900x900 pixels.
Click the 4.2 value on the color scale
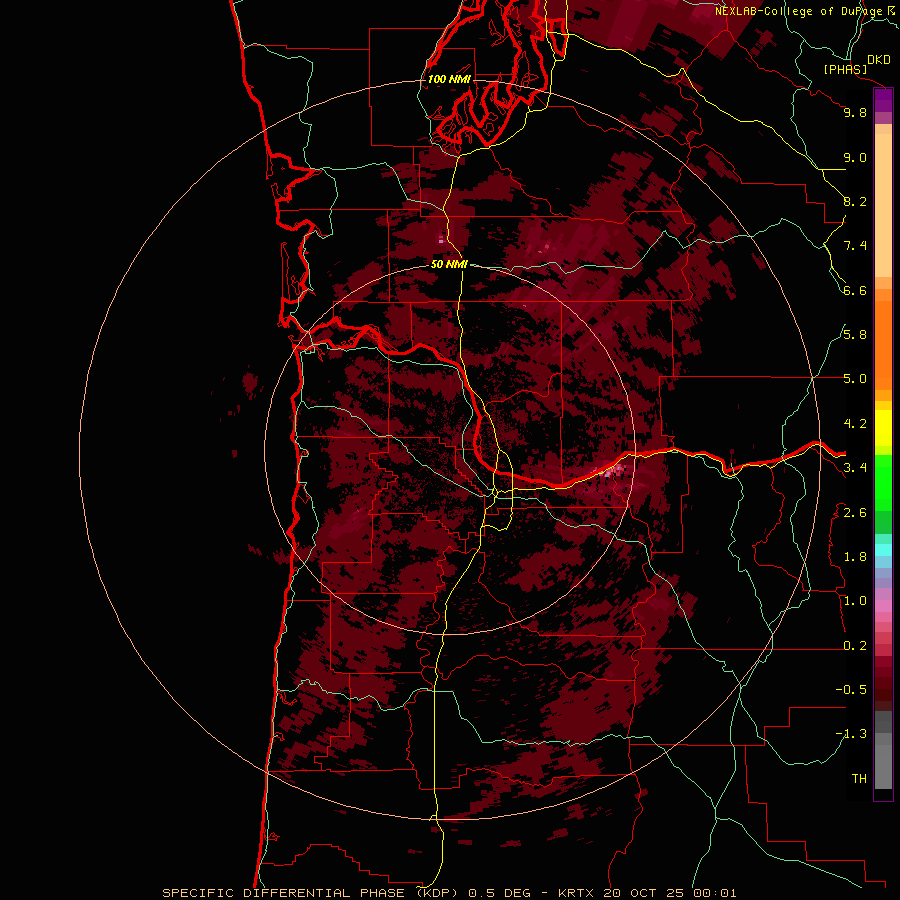pos(855,424)
